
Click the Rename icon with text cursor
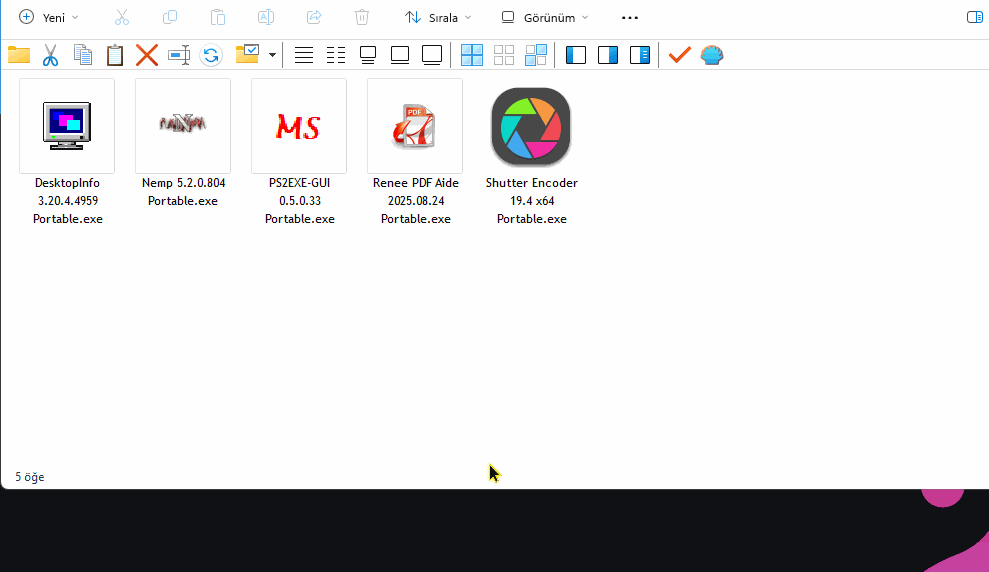coord(179,55)
